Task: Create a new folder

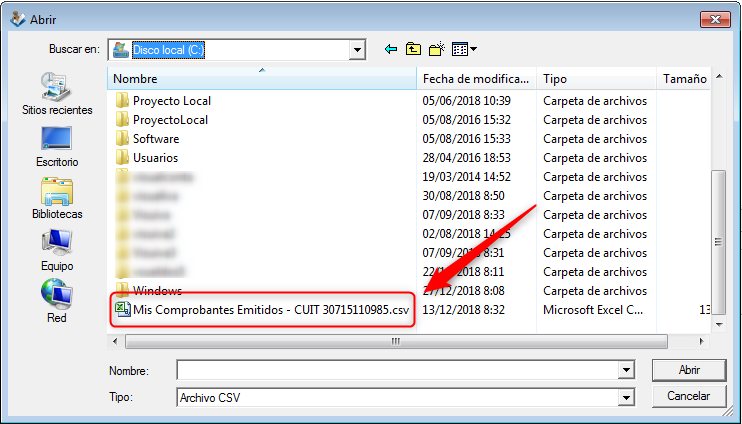Action: [436, 49]
